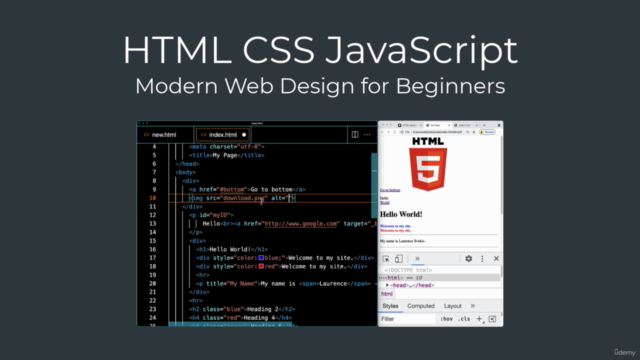Click the code editor minimap scrollbar

point(374,186)
